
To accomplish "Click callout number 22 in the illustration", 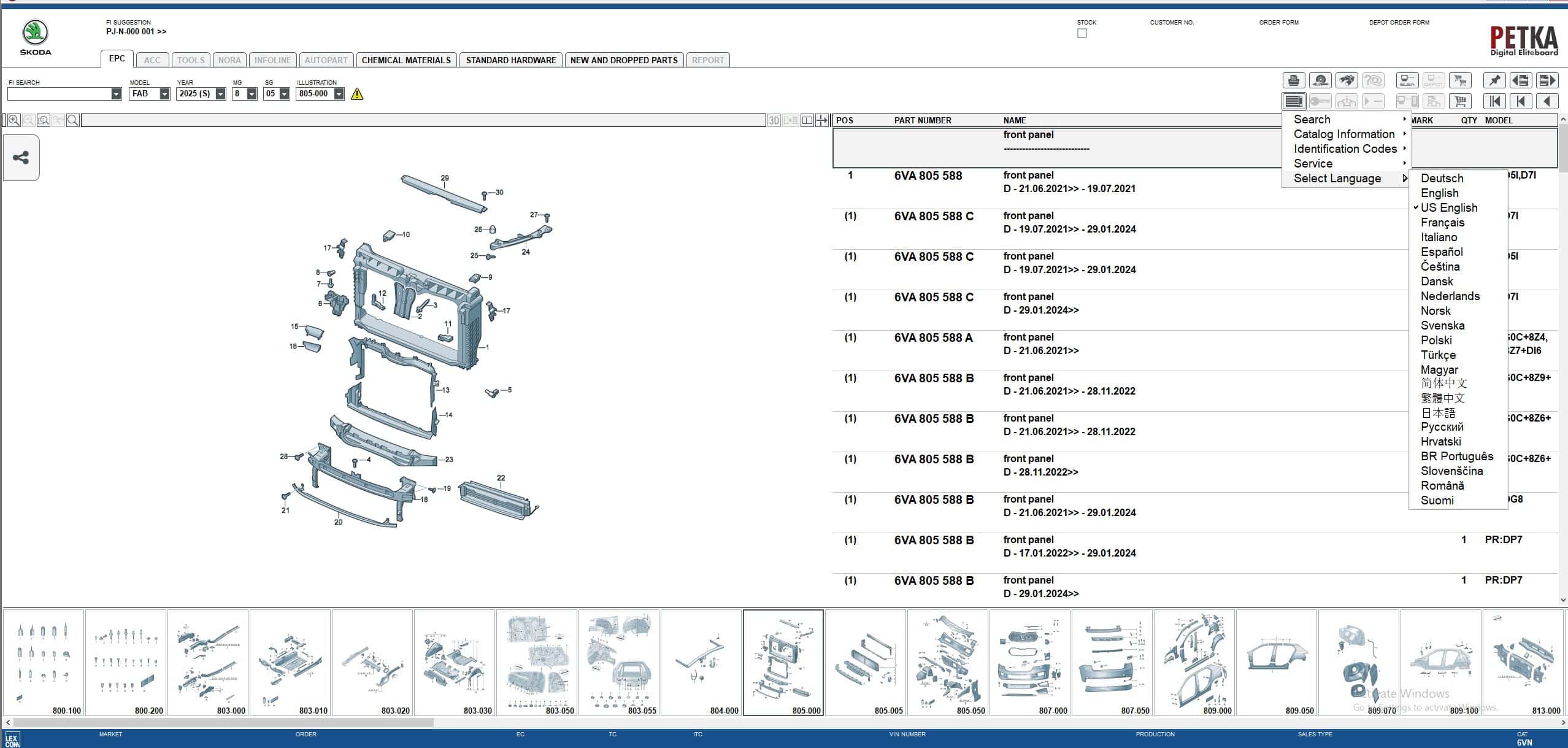I will point(501,478).
